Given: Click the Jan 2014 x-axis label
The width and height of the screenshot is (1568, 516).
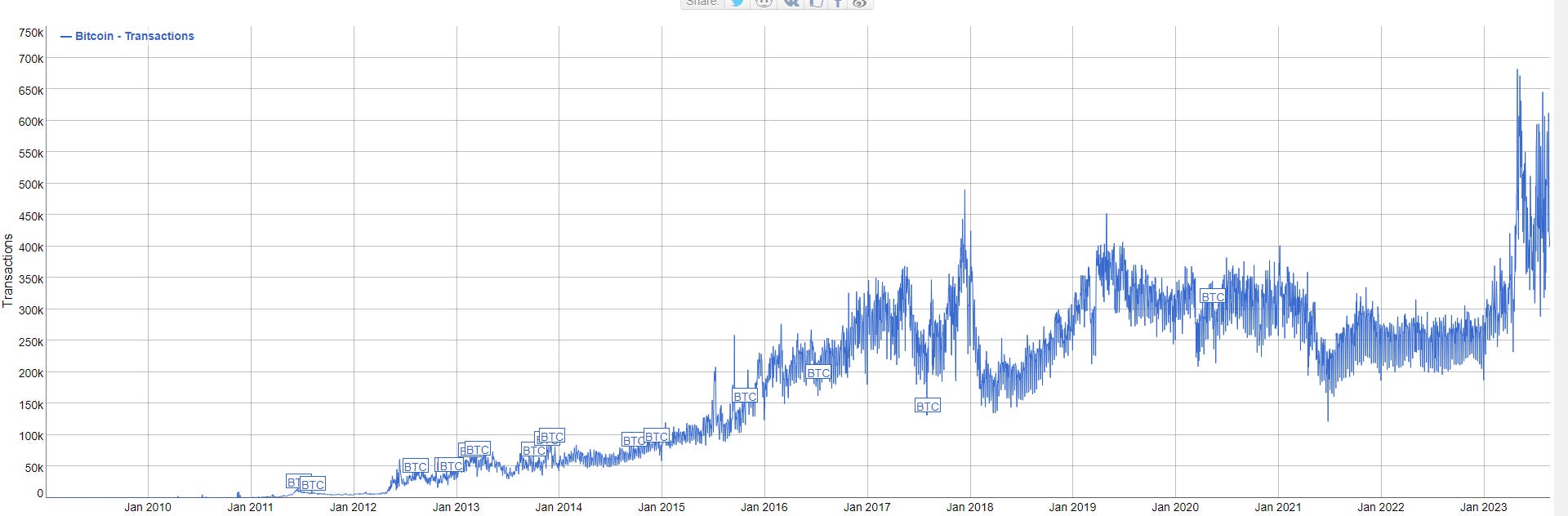Looking at the screenshot, I should 559,507.
